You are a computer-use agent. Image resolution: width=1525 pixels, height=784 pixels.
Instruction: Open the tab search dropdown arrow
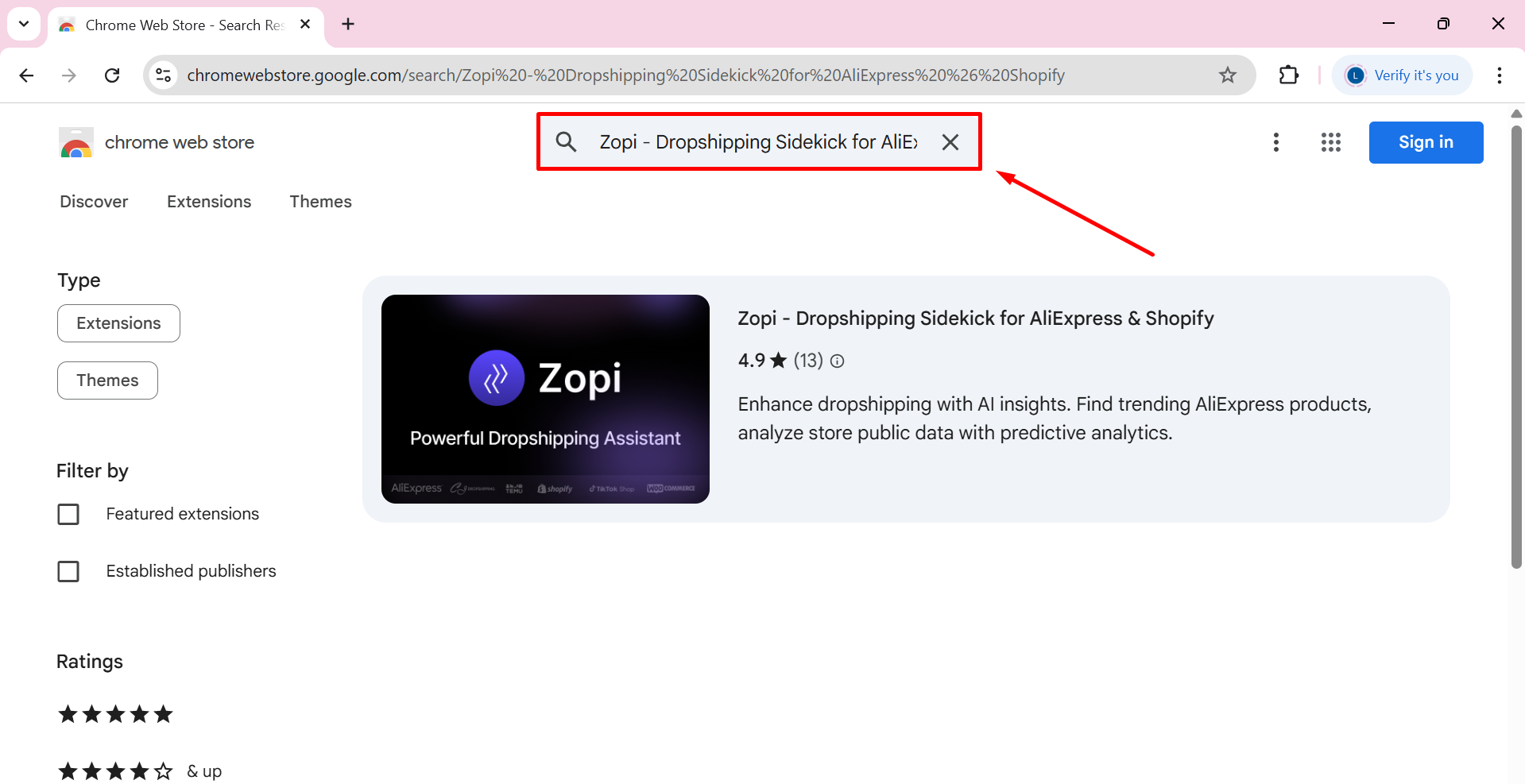click(24, 24)
